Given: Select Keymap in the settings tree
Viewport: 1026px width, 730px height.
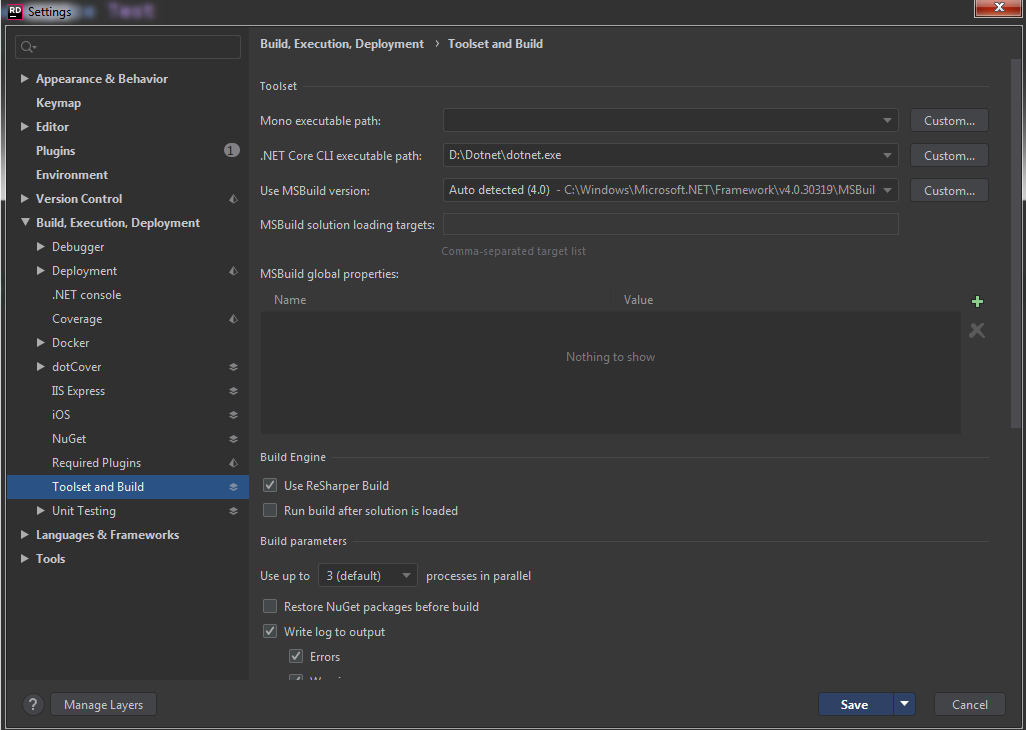Looking at the screenshot, I should click(x=58, y=103).
